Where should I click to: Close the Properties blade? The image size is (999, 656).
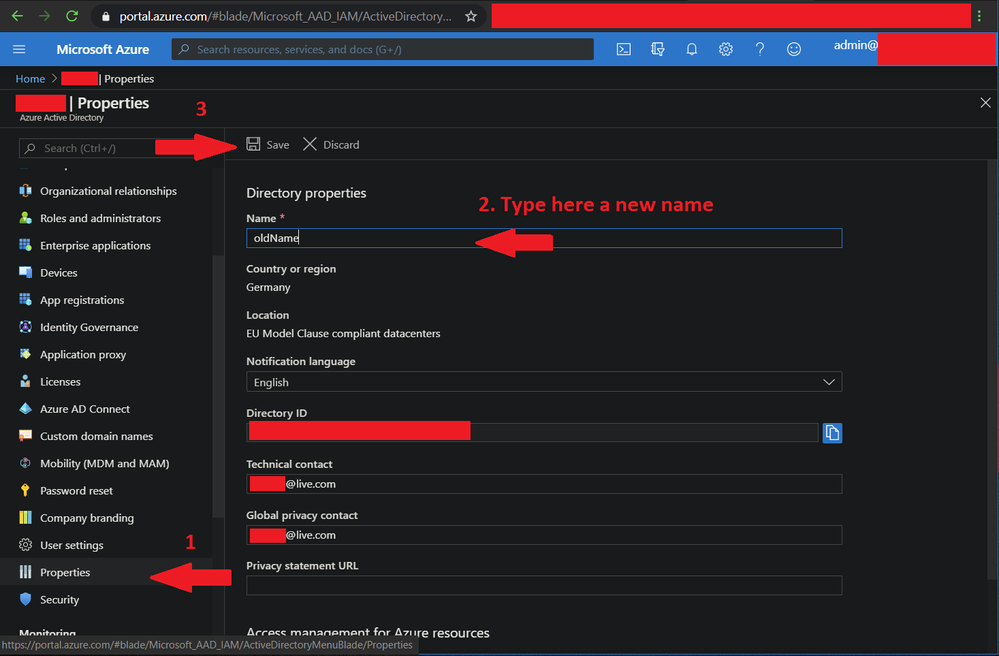point(986,103)
